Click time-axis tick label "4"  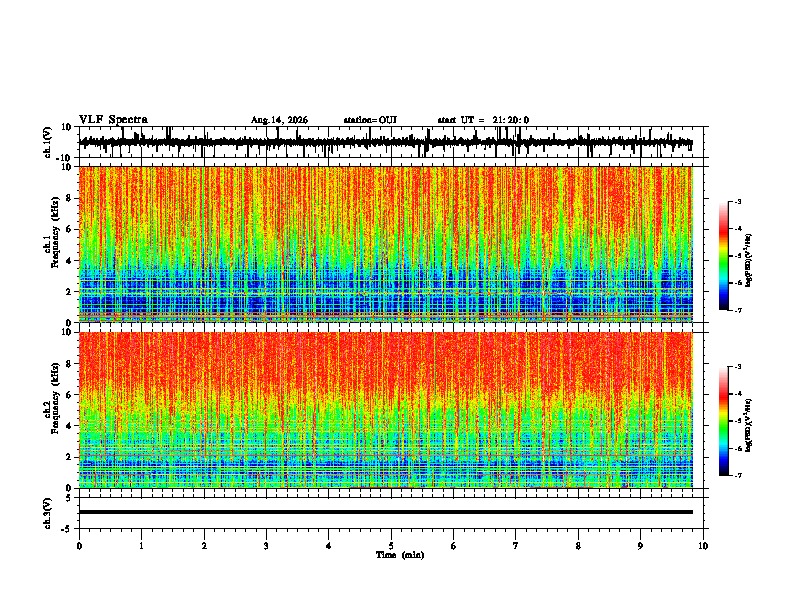[329, 546]
